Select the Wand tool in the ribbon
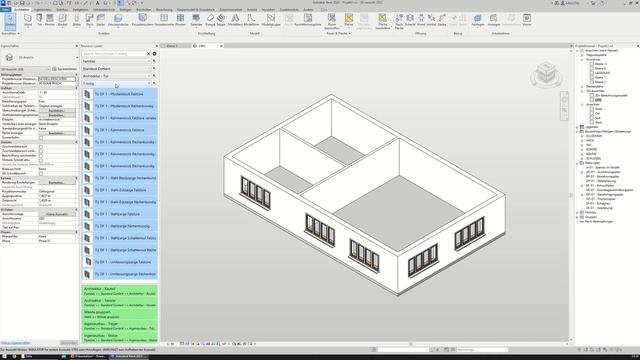This screenshot has width=640, height=360. pyautogui.click(x=28, y=20)
